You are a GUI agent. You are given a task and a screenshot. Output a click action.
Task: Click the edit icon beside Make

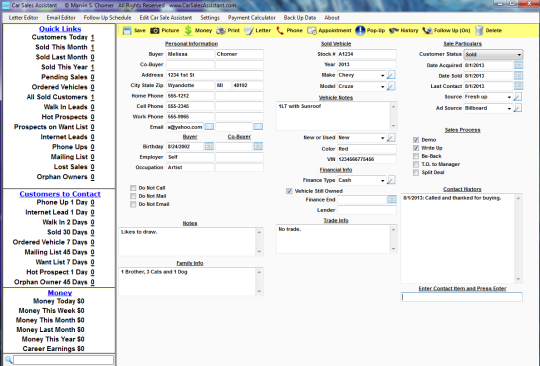click(391, 75)
